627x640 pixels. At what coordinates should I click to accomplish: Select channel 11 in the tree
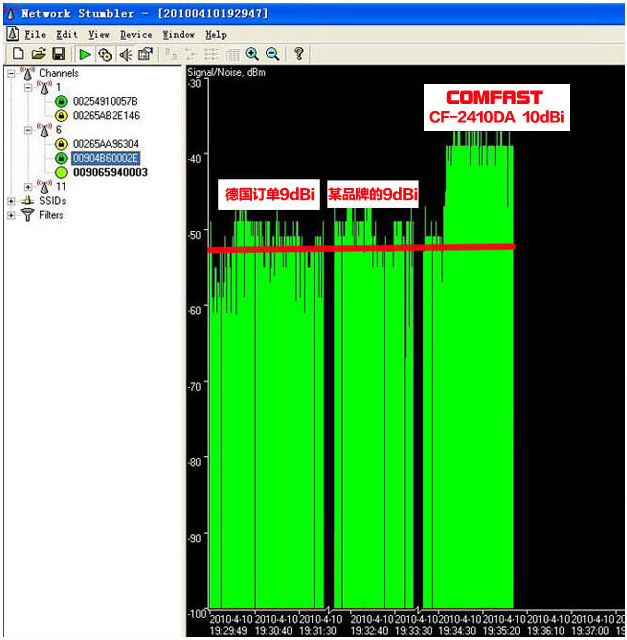click(x=61, y=187)
